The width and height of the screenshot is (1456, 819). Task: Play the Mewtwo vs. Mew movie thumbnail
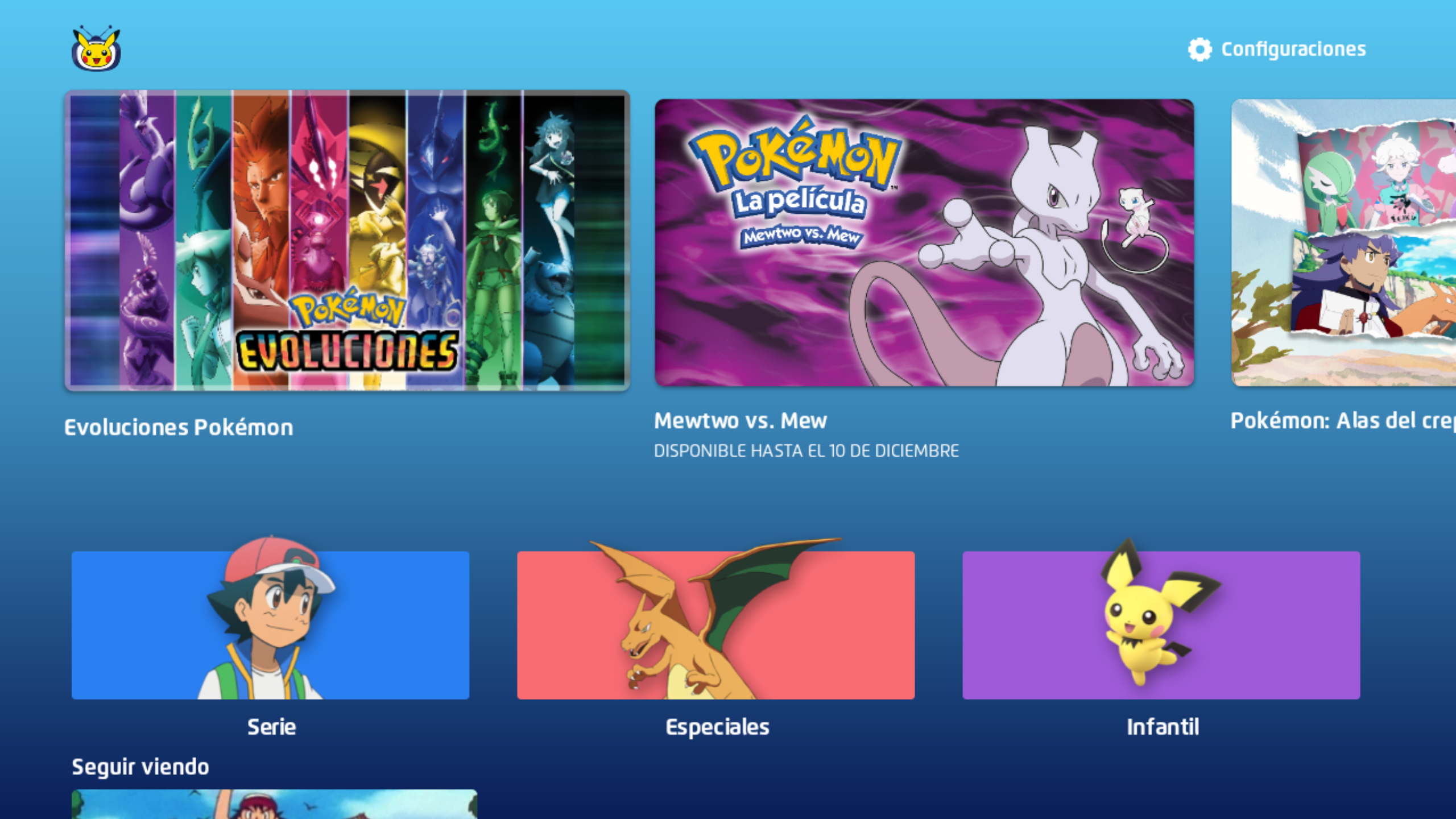coord(924,243)
